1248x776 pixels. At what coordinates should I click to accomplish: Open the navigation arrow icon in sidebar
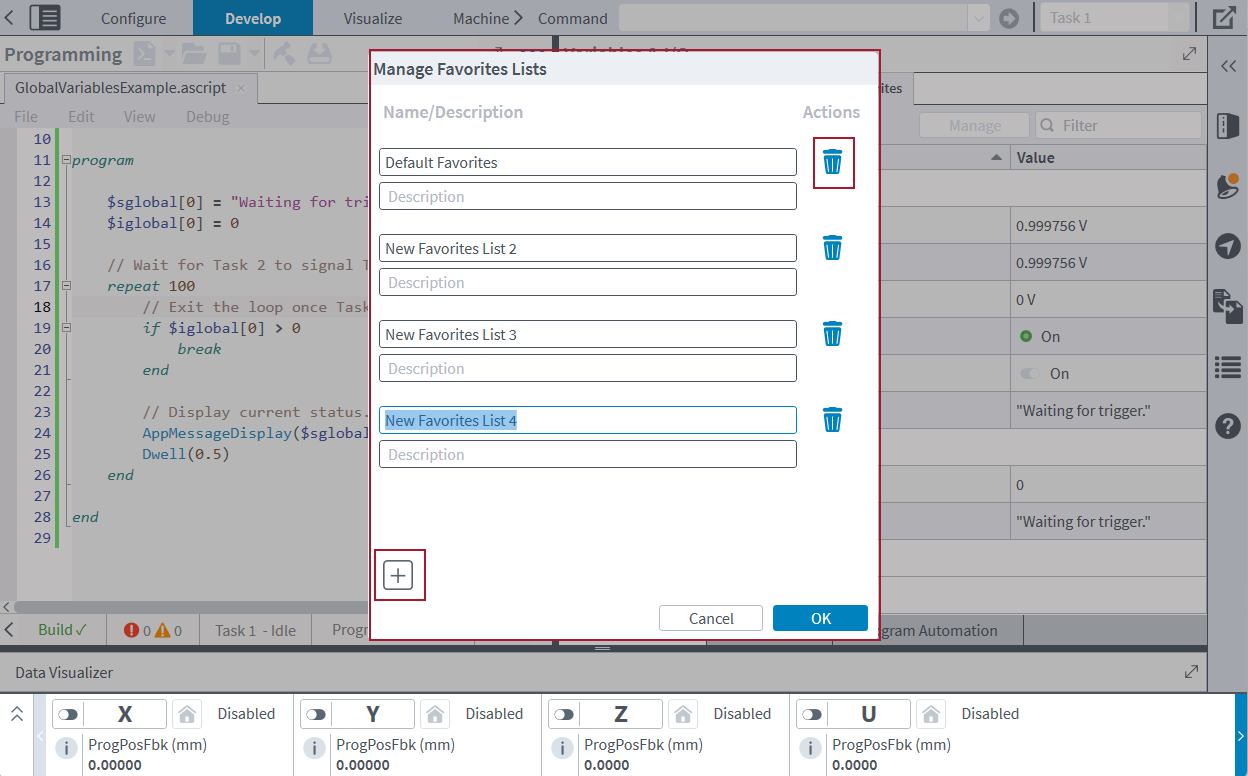tap(1227, 246)
